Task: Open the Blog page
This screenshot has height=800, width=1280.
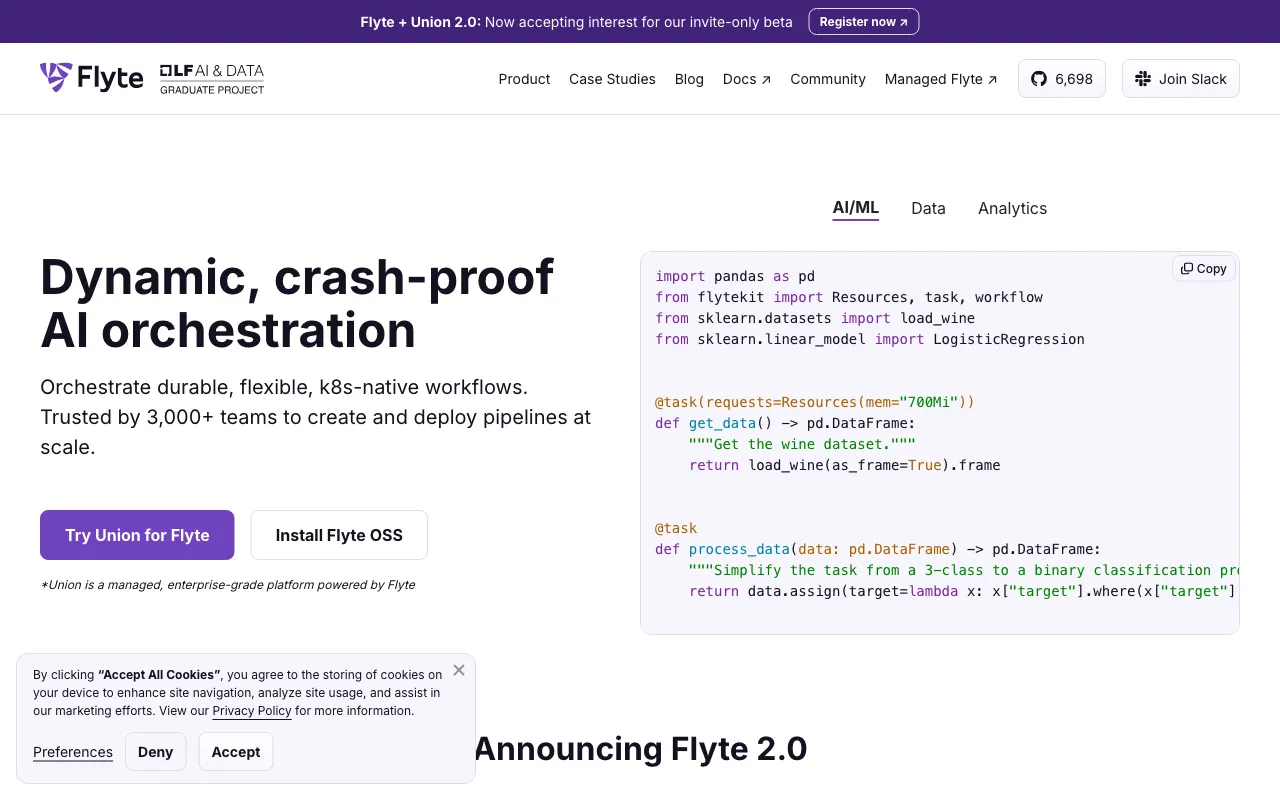Action: tap(689, 79)
